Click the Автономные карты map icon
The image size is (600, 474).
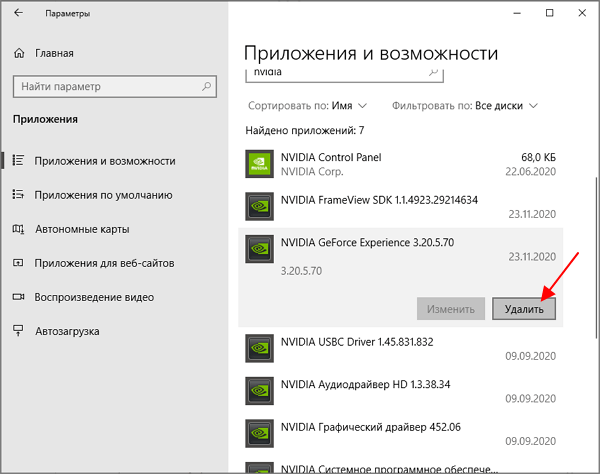coord(18,229)
